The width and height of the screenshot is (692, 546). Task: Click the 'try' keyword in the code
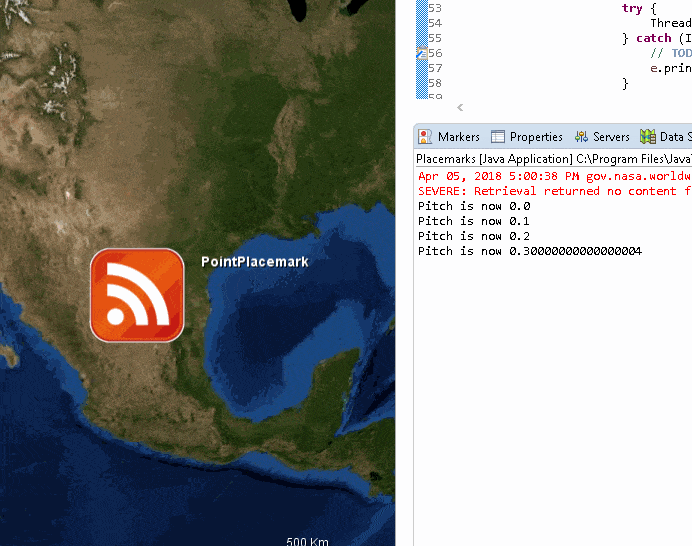[632, 8]
